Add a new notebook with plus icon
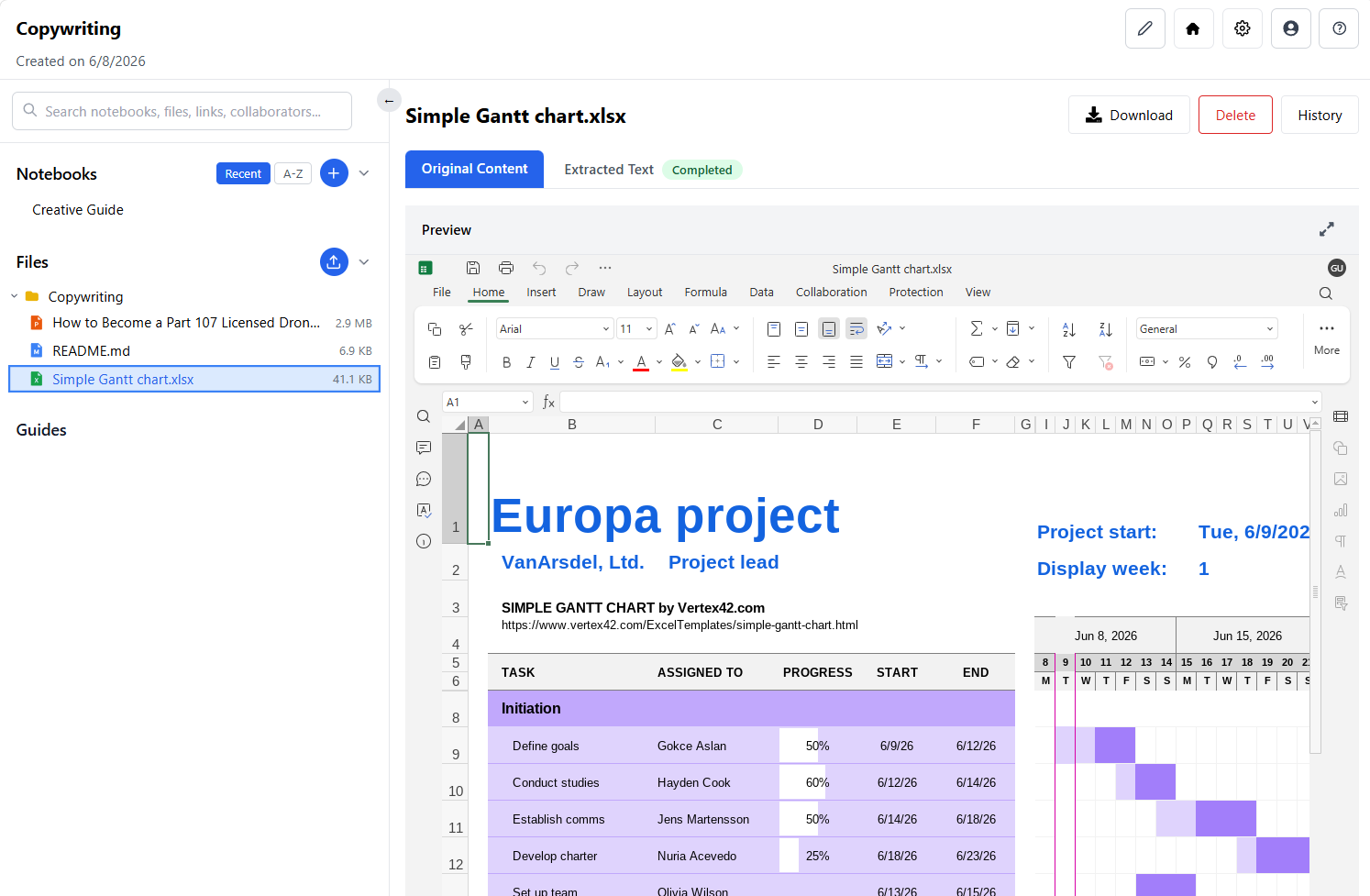The image size is (1370, 896). pyautogui.click(x=334, y=173)
